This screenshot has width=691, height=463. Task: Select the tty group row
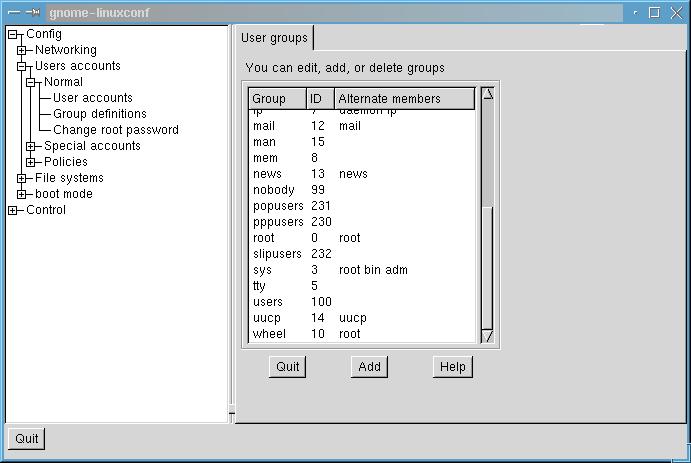pos(362,286)
